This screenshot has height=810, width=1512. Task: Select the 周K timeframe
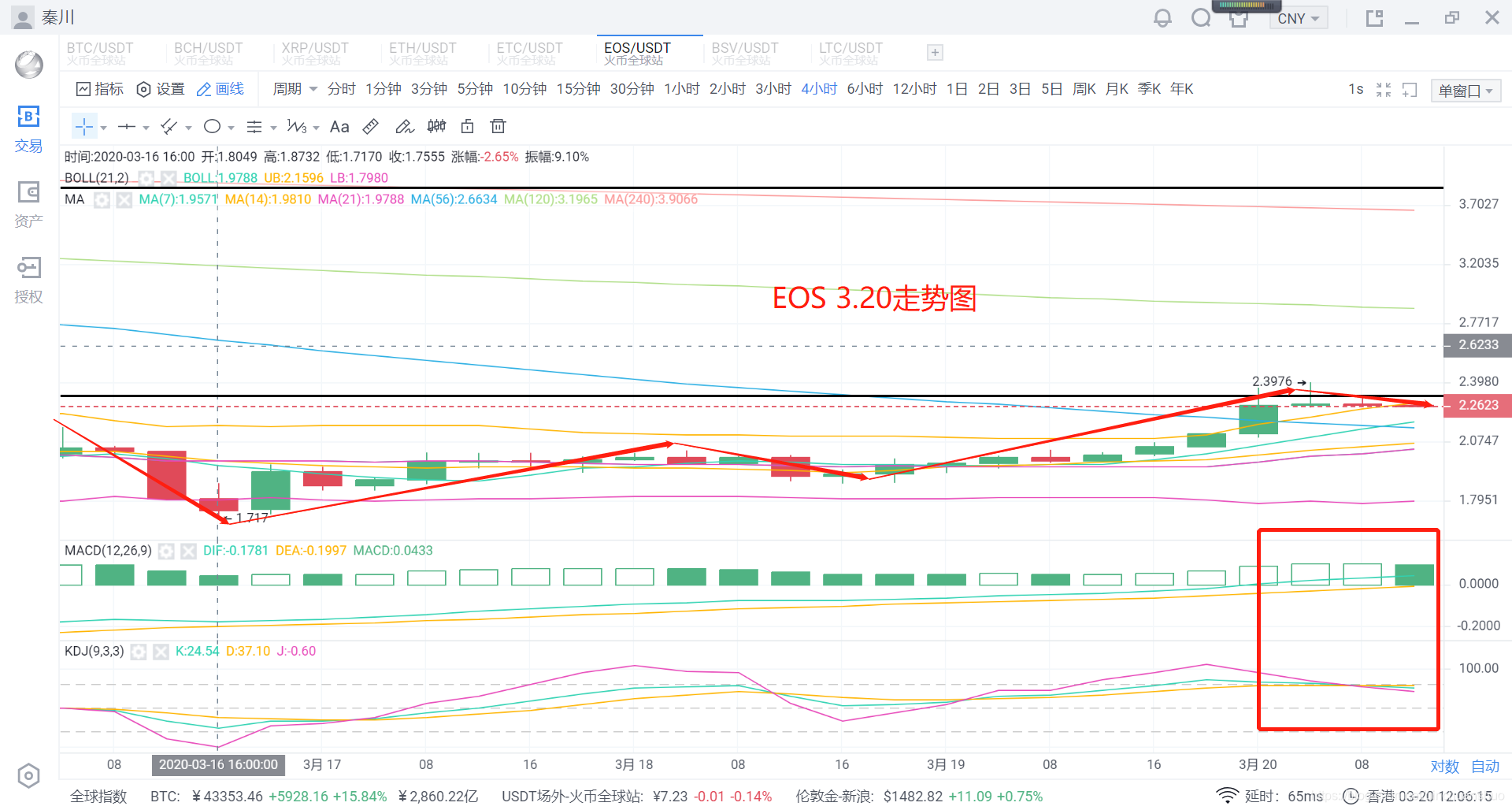click(x=1084, y=89)
